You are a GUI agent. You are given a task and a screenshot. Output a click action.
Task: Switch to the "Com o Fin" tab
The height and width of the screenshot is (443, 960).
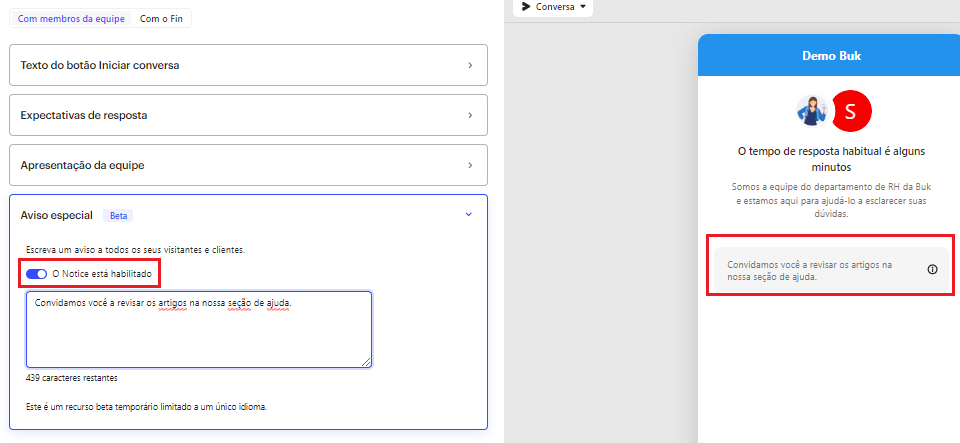163,19
